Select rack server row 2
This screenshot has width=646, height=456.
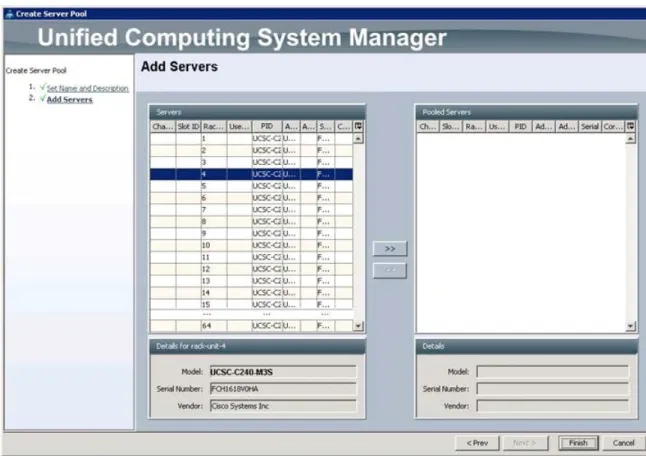(251, 151)
